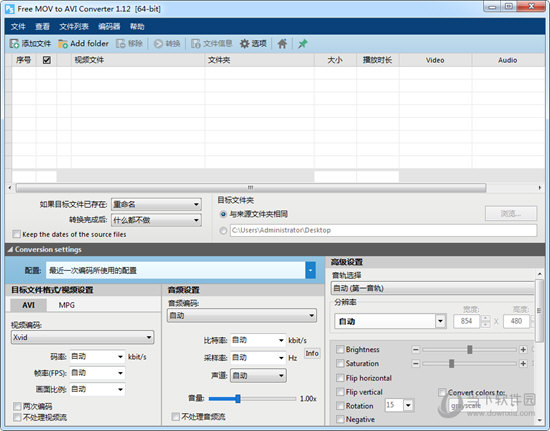Switch to the MPG format tab
550x431 pixels.
click(x=67, y=305)
